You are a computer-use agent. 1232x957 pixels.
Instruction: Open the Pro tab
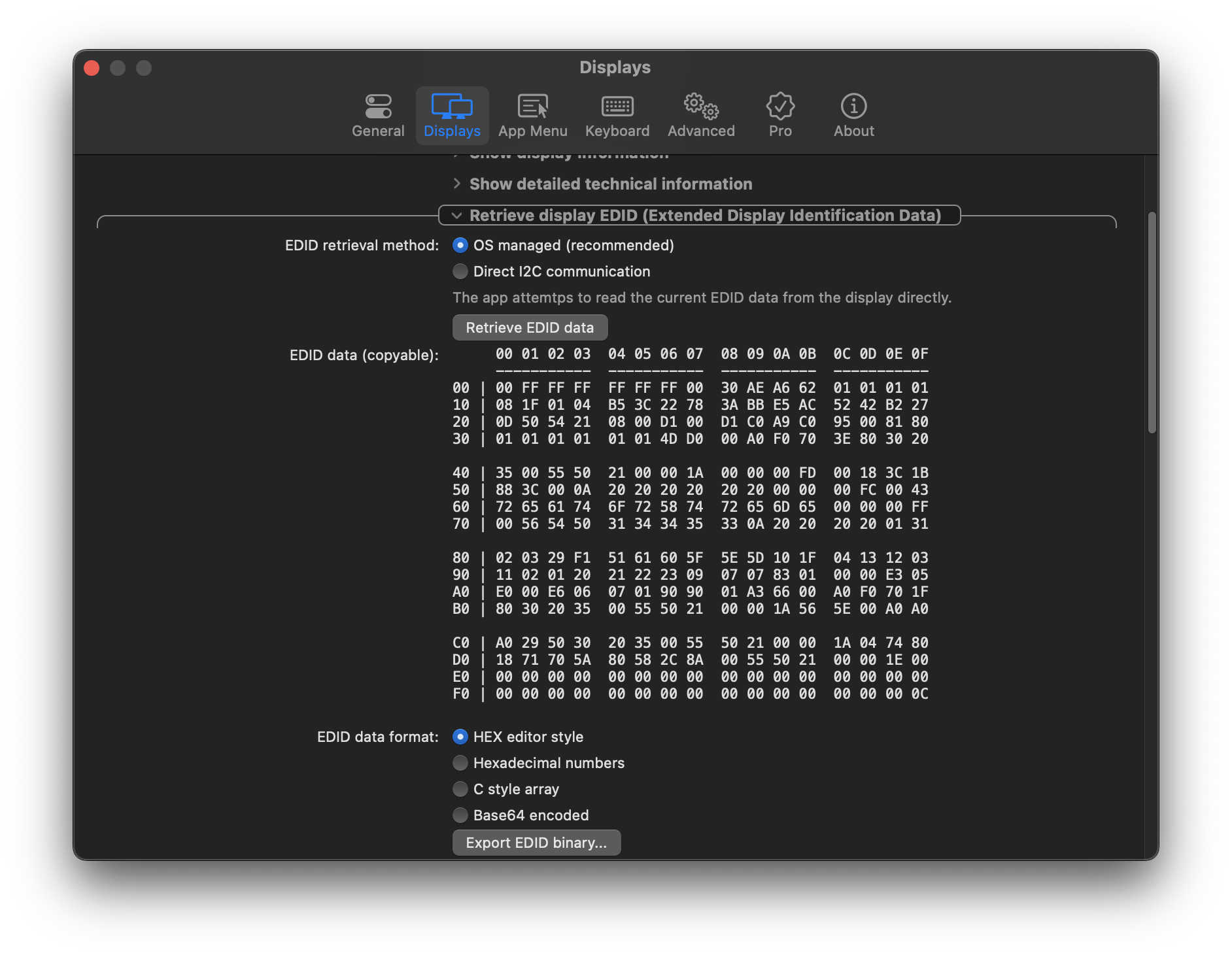pyautogui.click(x=779, y=116)
